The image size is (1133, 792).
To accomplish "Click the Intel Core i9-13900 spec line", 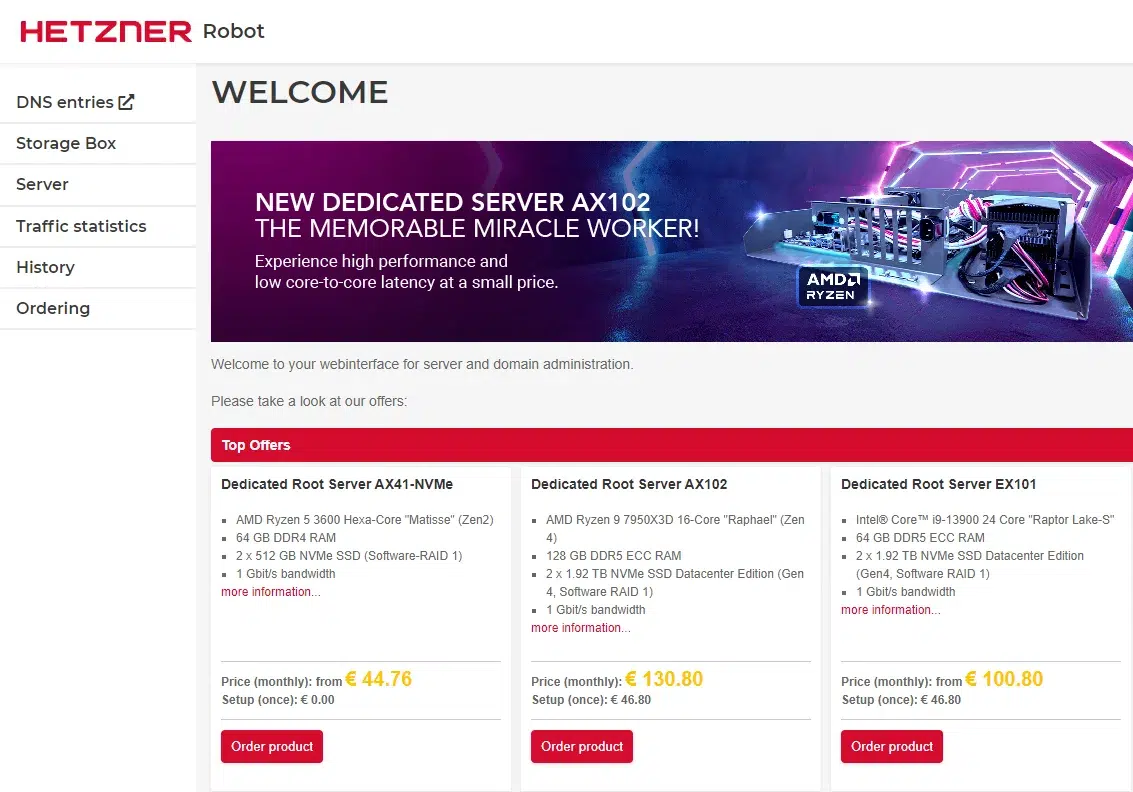I will [x=985, y=520].
